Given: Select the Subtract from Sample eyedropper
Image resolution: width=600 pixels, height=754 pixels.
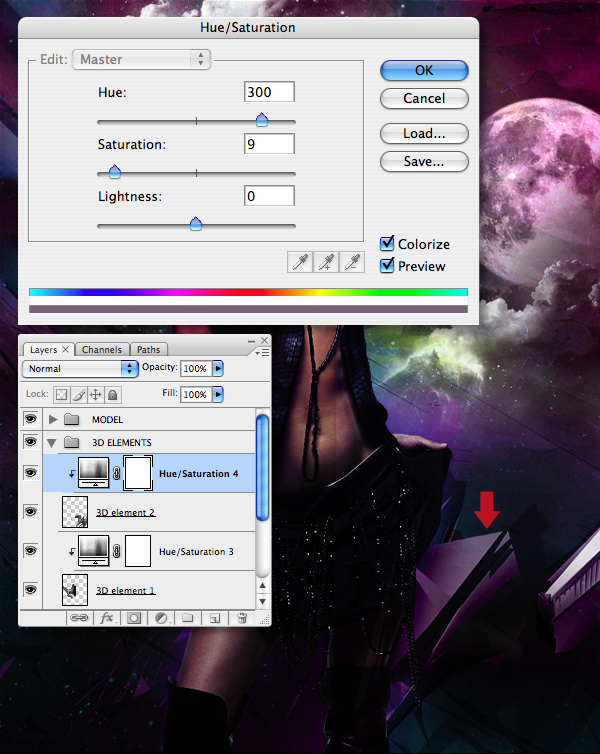Looking at the screenshot, I should tap(352, 262).
